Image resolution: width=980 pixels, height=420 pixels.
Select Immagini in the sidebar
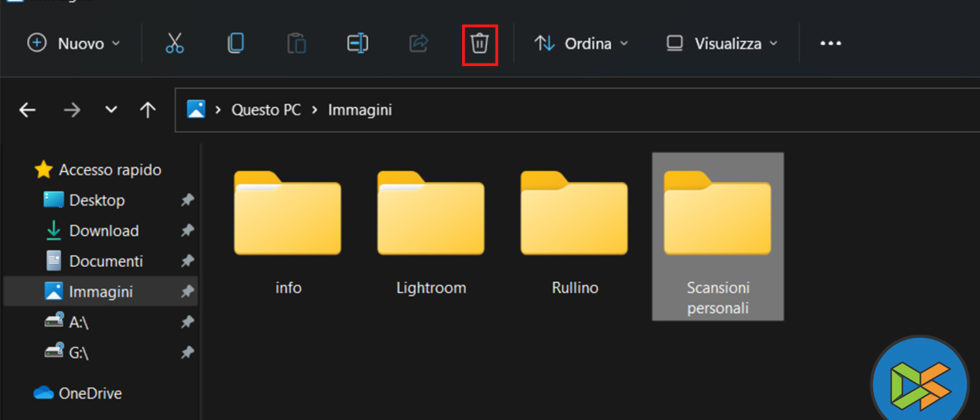100,291
